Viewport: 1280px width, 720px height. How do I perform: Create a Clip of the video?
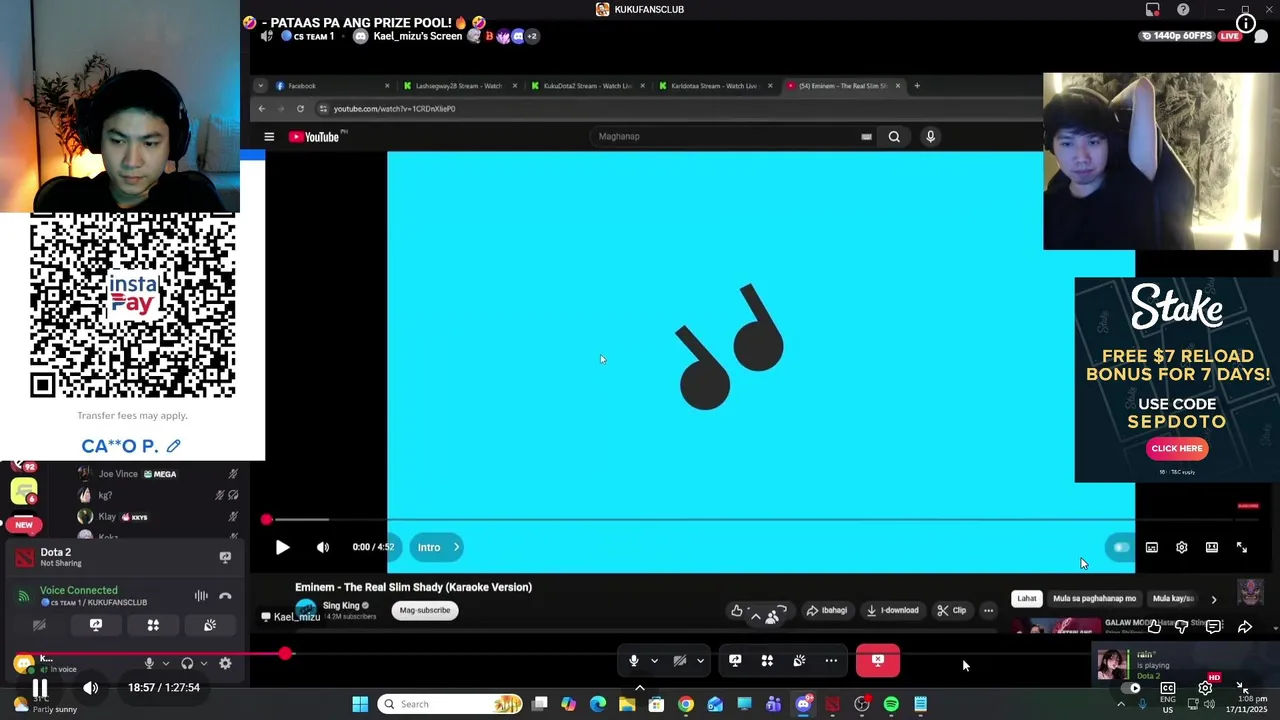click(952, 610)
